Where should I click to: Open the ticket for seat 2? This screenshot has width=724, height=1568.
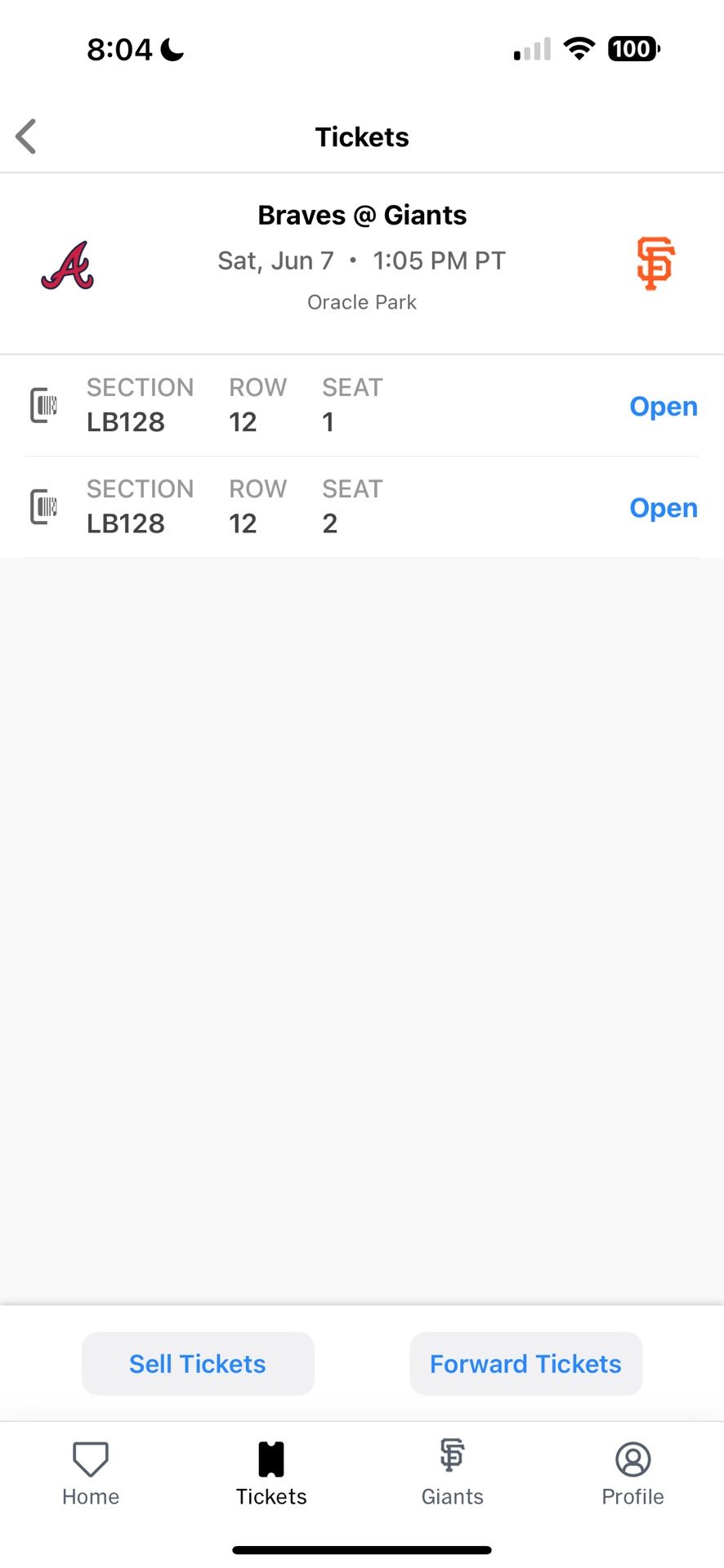coord(663,507)
